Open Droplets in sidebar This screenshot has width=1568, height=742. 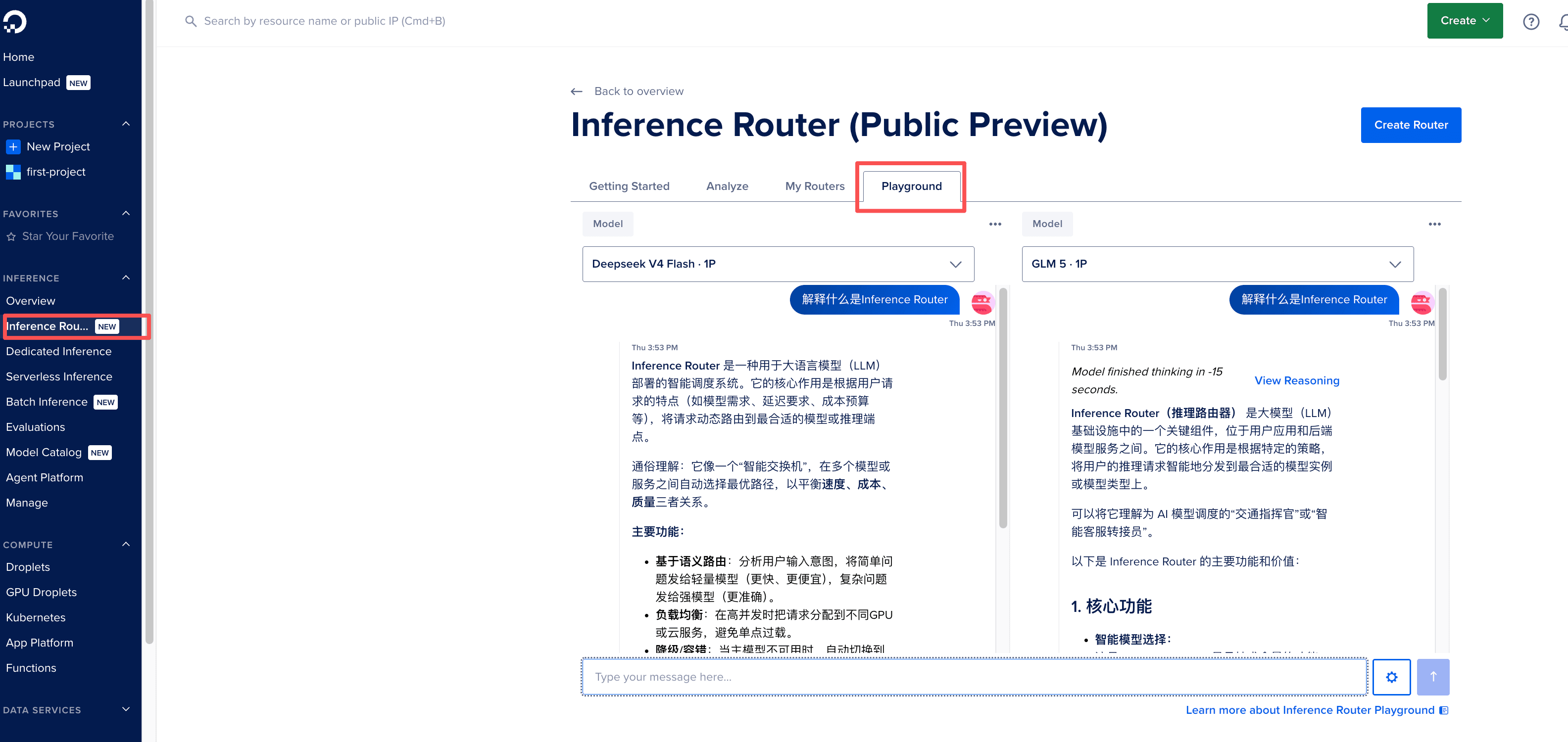(28, 567)
